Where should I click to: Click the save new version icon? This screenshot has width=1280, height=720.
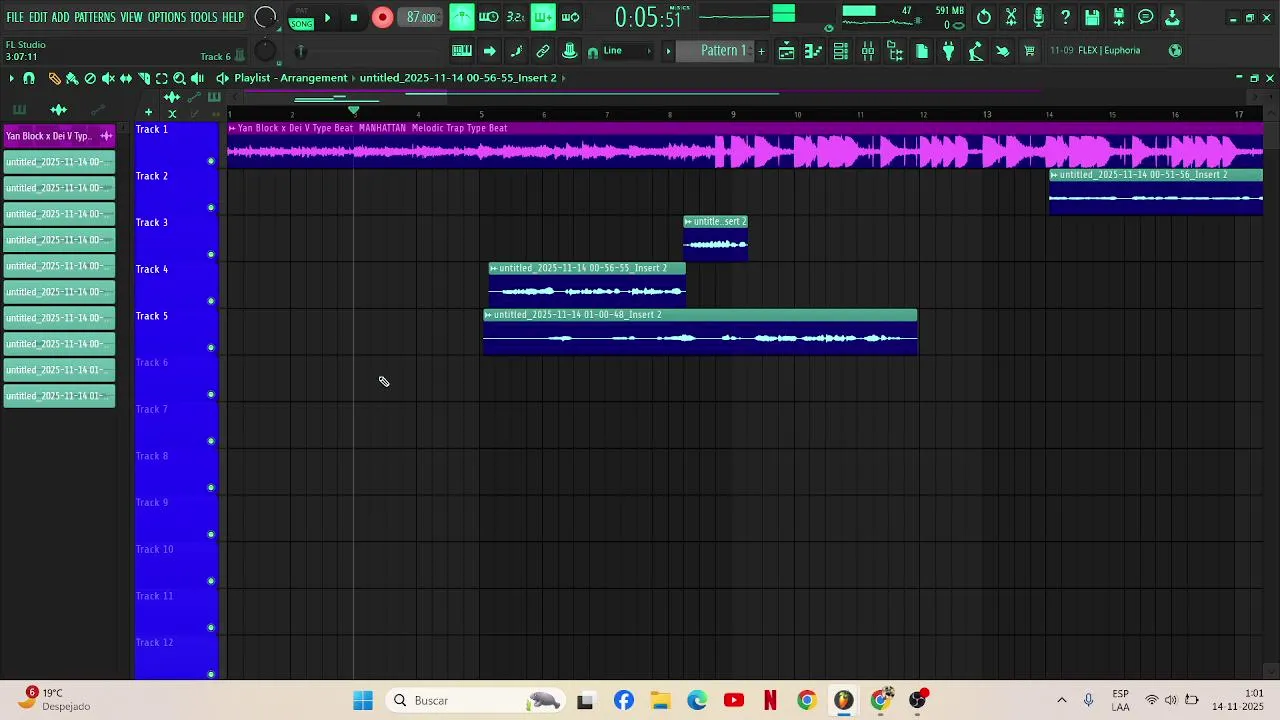point(1119,17)
